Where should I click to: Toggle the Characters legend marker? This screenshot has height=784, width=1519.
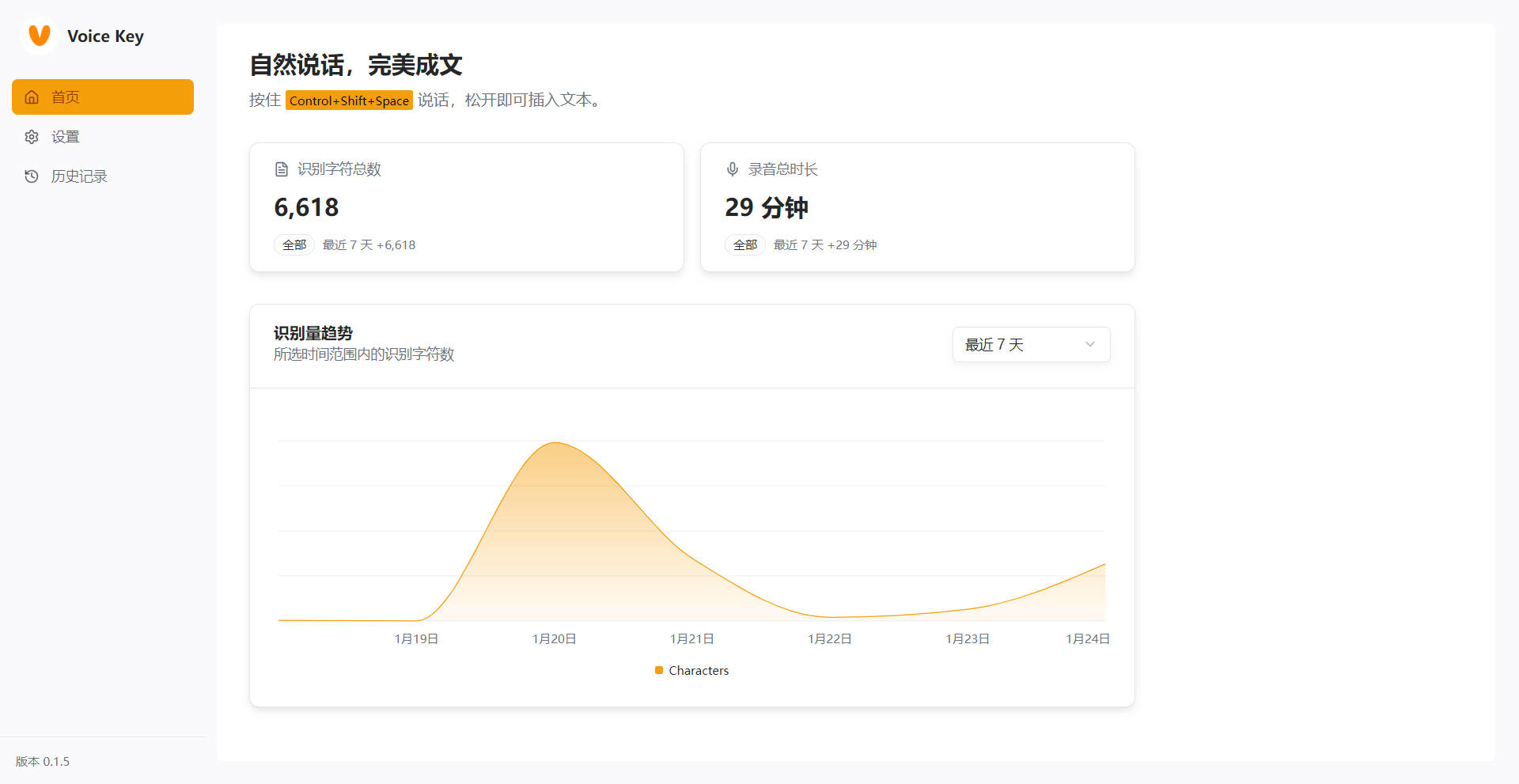pyautogui.click(x=659, y=670)
